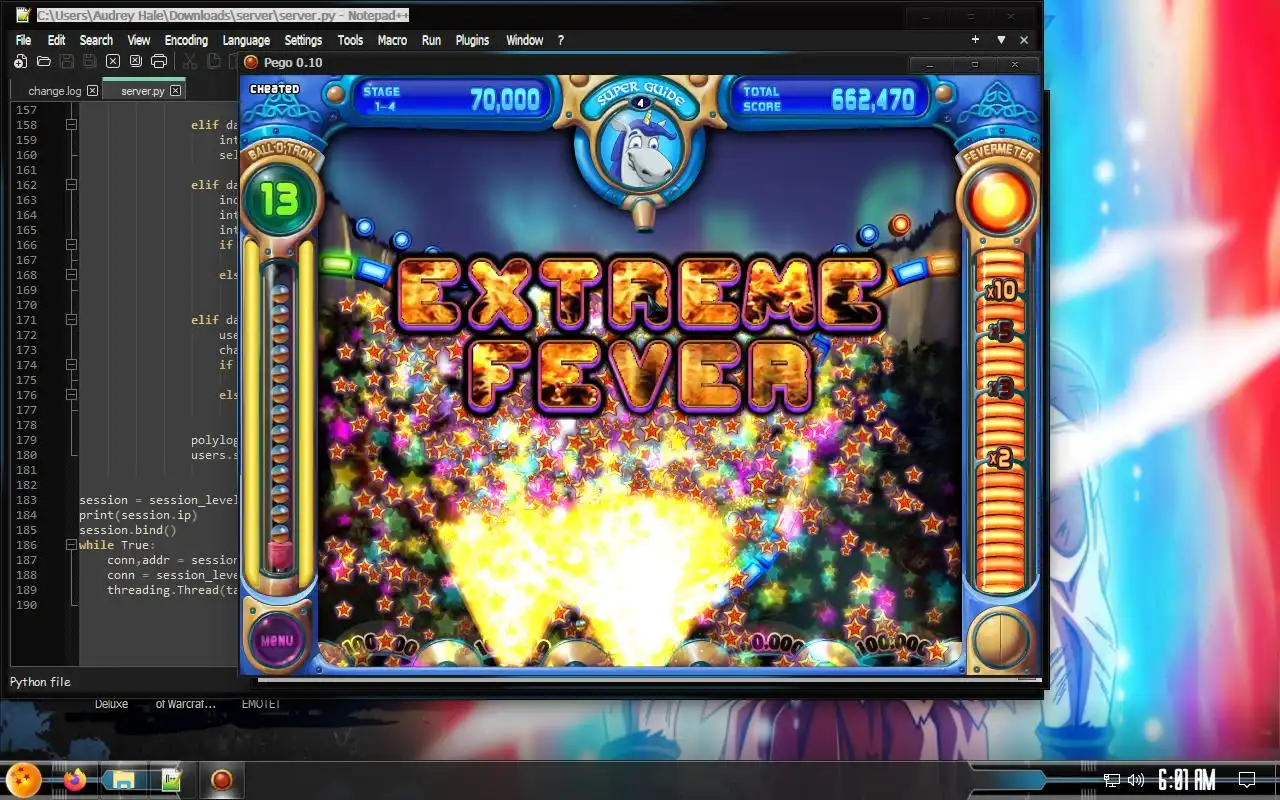Open the question mark help menu
This screenshot has height=800, width=1280.
(x=561, y=40)
